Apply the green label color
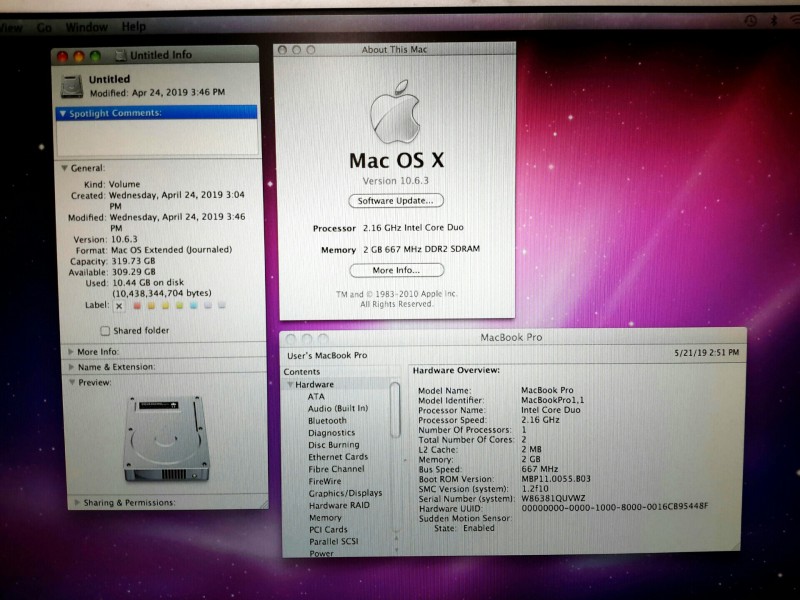The width and height of the screenshot is (800, 600). pyautogui.click(x=179, y=306)
